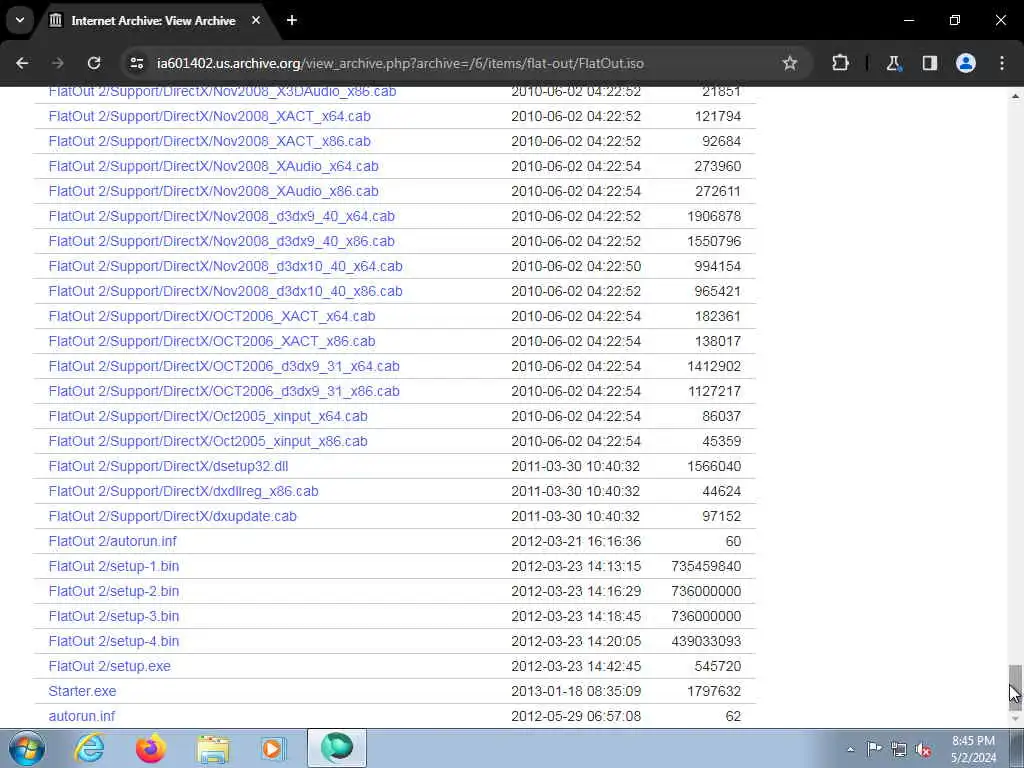Download FlatOut 2/setup-2.bin

pos(114,591)
